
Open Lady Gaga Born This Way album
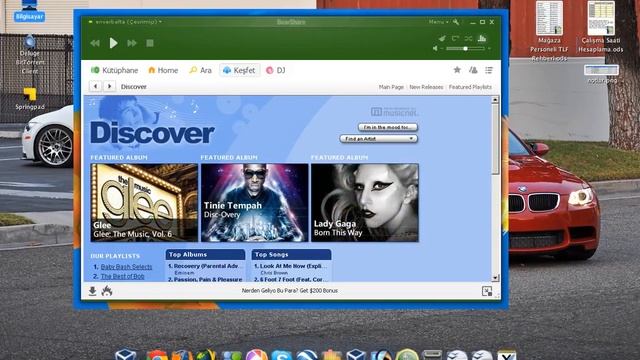click(x=365, y=203)
